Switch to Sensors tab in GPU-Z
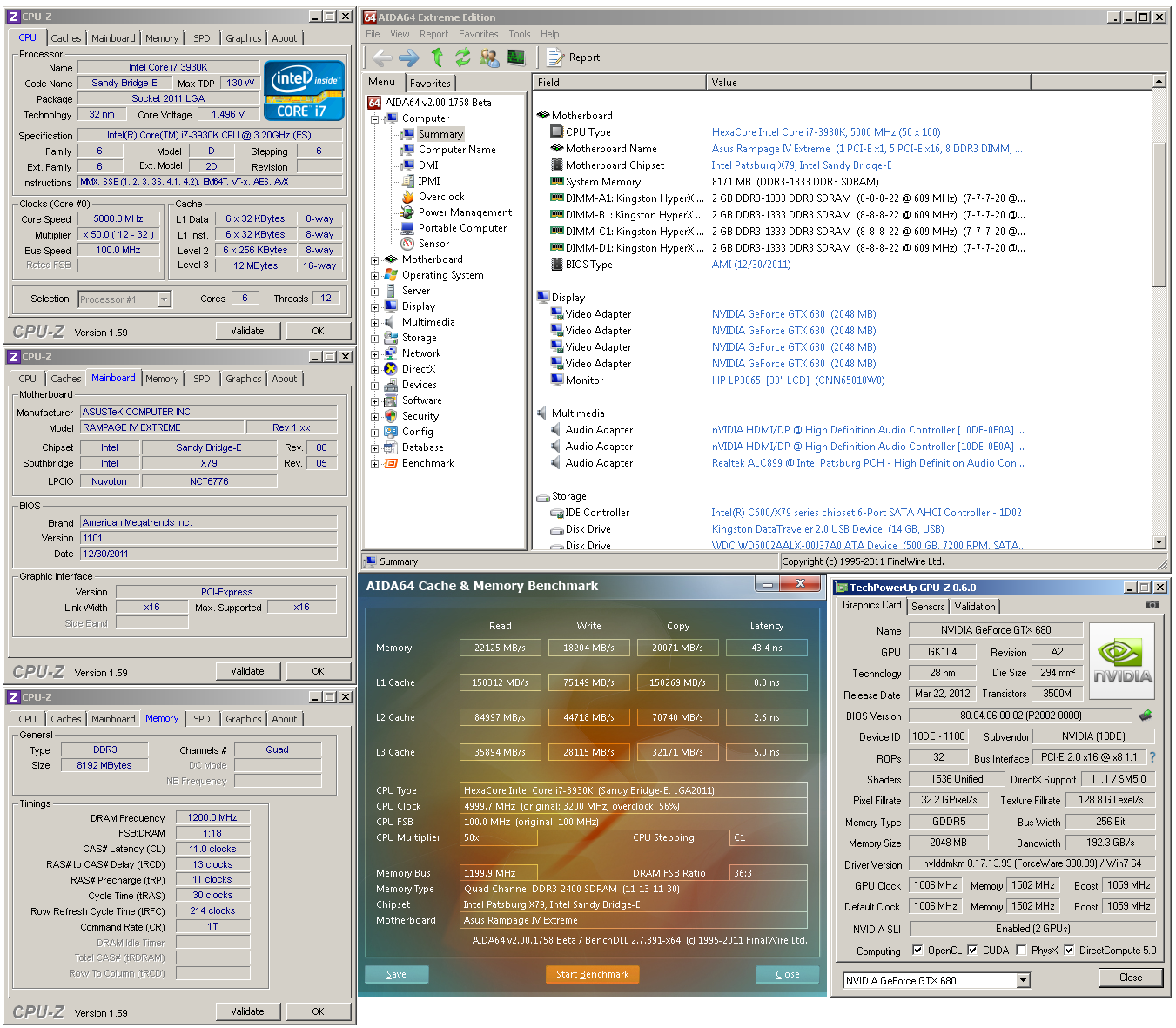Image resolution: width=1176 pixels, height=1028 pixels. pyautogui.click(x=928, y=607)
